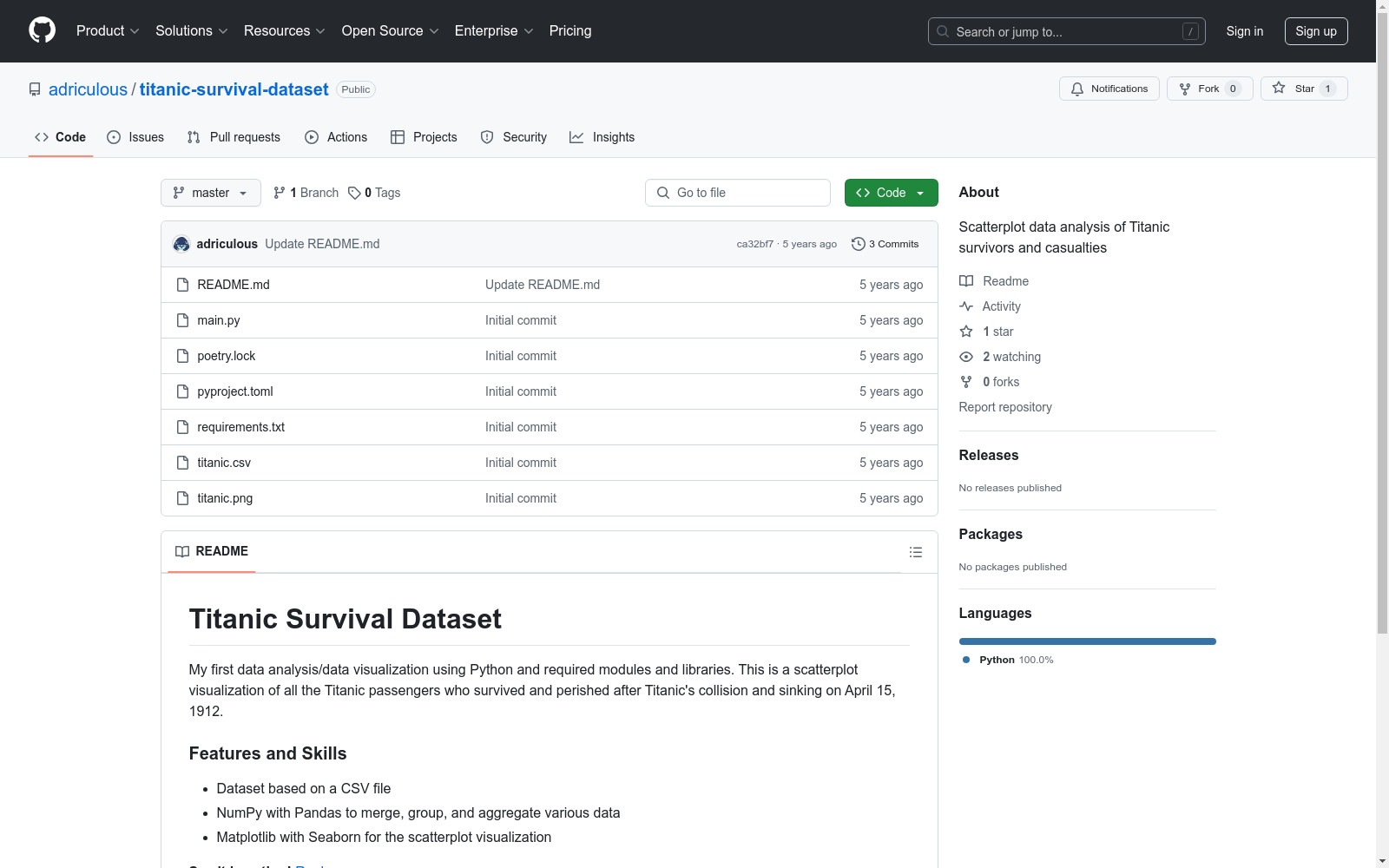Select the README tab in file viewer
The image size is (1389, 868).
(x=212, y=551)
